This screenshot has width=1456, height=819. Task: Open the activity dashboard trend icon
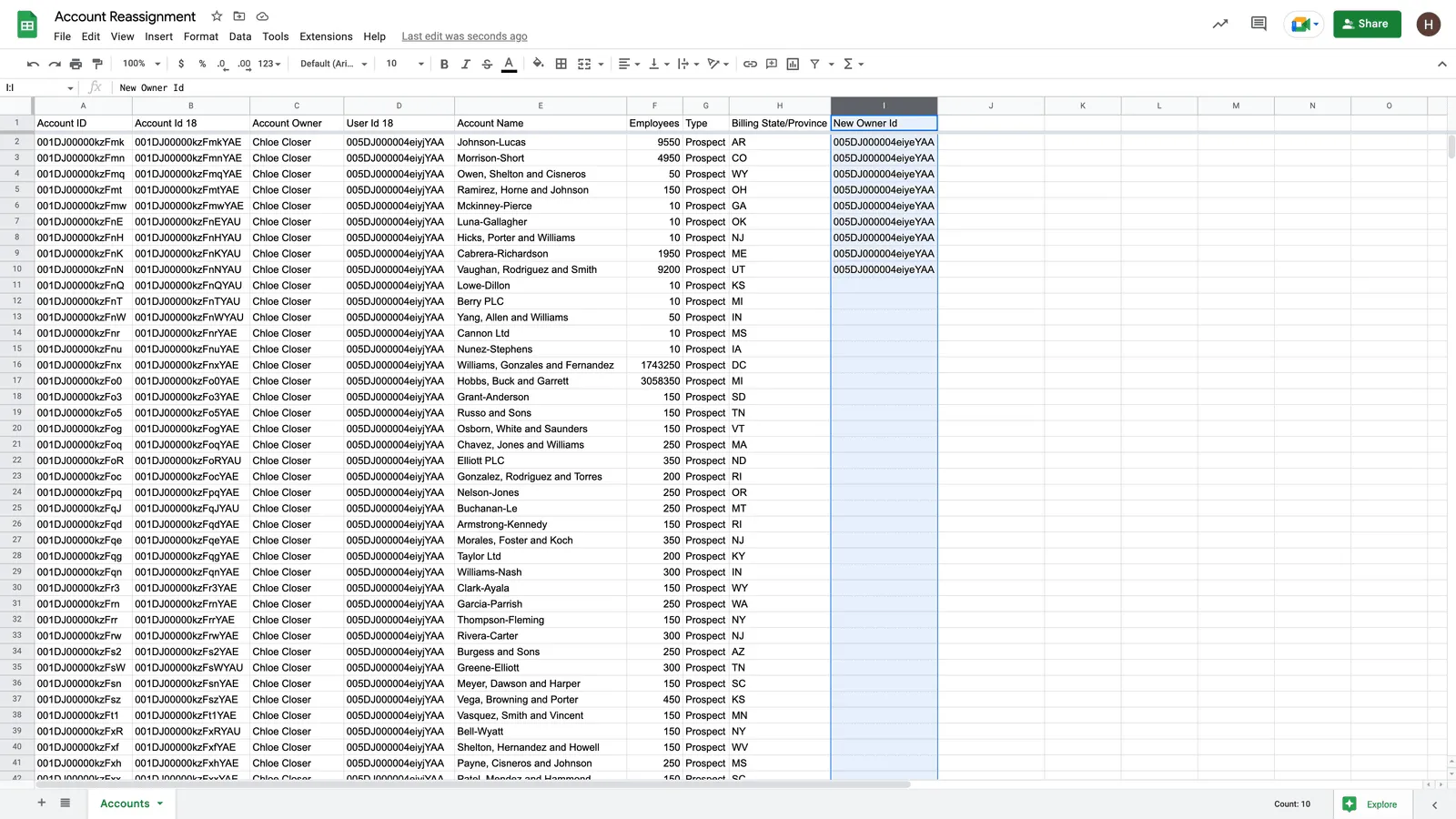point(1220,24)
